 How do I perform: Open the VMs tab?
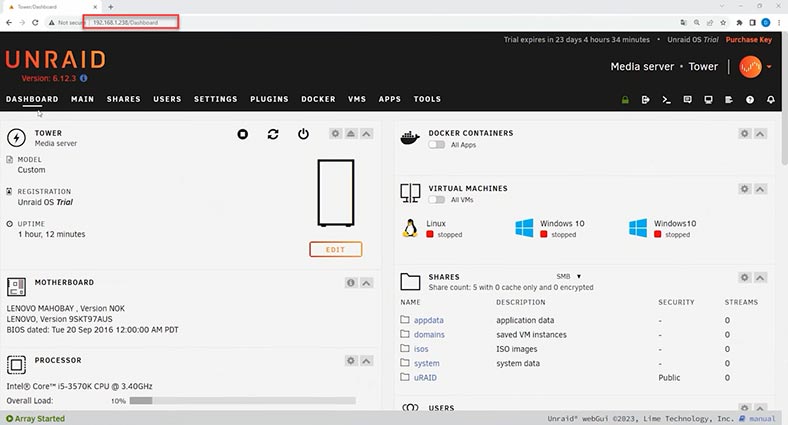click(x=357, y=99)
